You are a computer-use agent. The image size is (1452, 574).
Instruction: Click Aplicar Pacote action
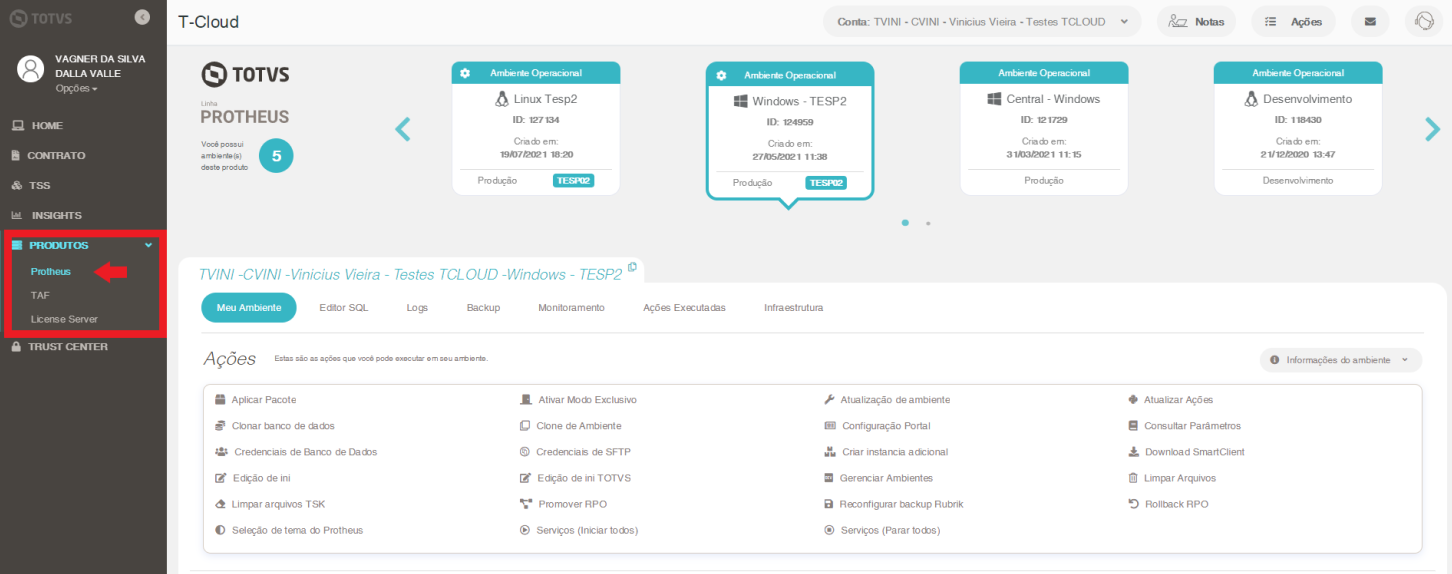click(x=256, y=400)
